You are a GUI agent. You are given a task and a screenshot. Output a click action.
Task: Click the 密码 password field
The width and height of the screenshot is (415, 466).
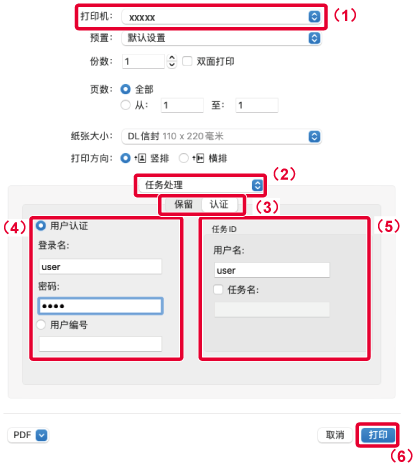[100, 306]
